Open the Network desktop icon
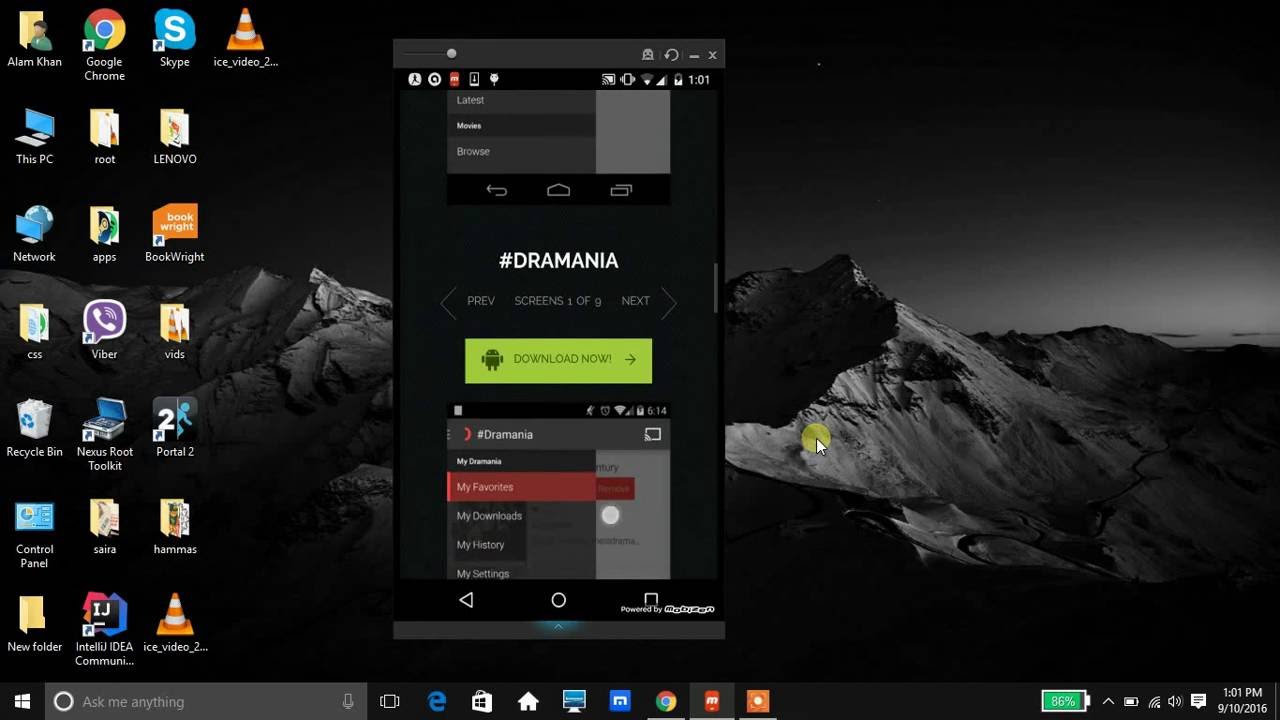Image resolution: width=1280 pixels, height=720 pixels. [35, 234]
